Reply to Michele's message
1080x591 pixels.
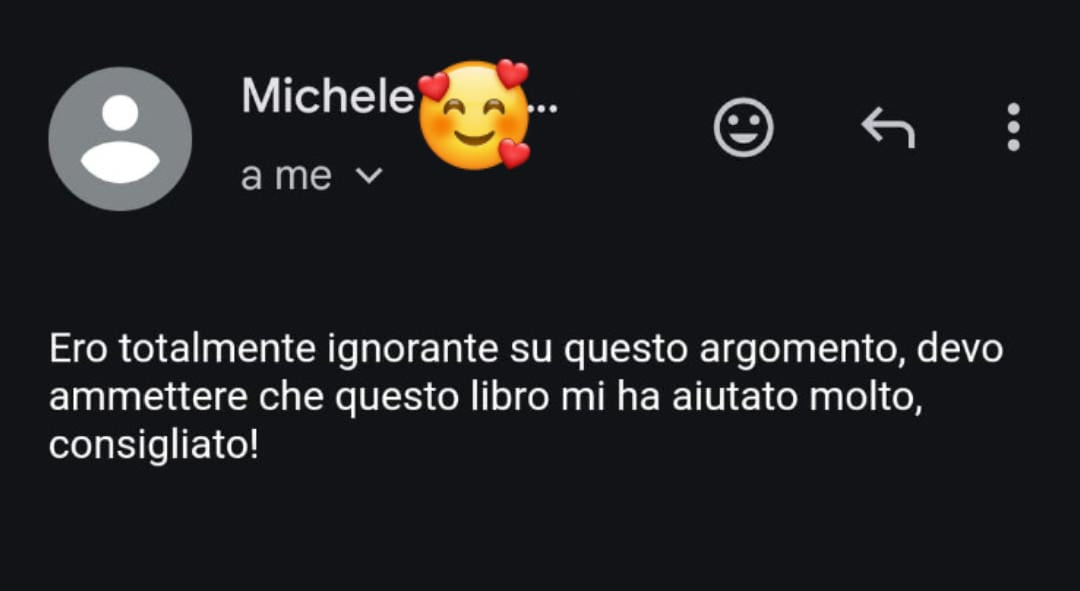tap(888, 127)
